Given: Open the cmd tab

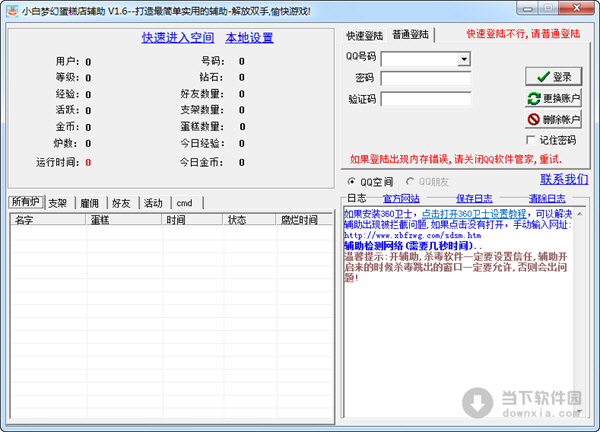Looking at the screenshot, I should coord(185,203).
